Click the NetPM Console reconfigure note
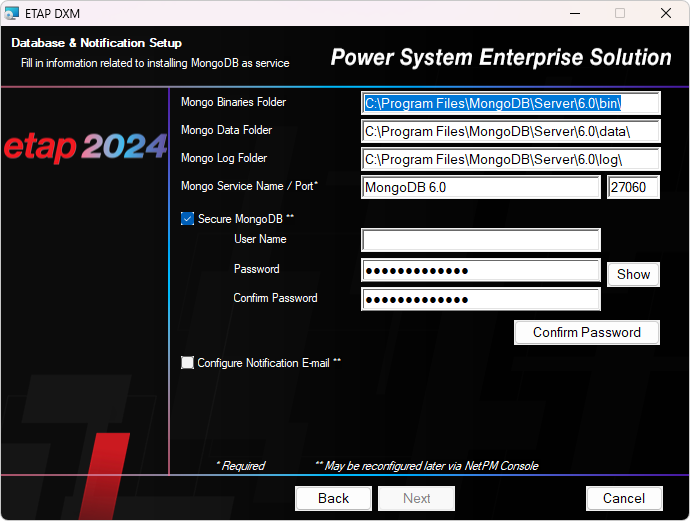The width and height of the screenshot is (690, 521). [x=427, y=466]
